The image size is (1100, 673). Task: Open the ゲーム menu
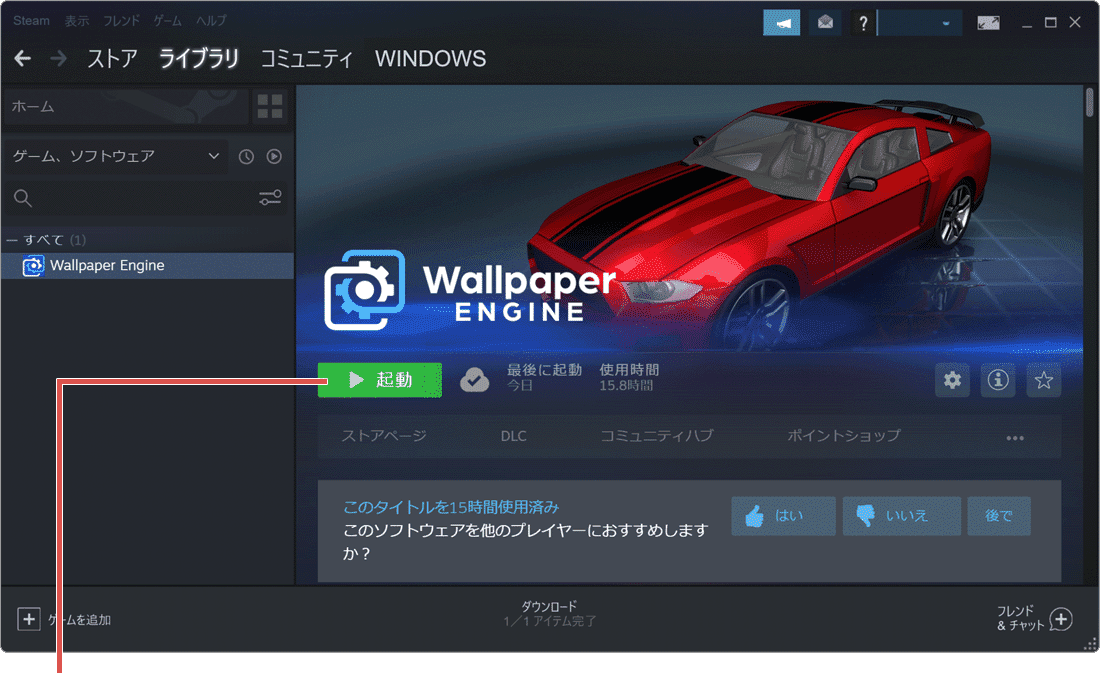coord(168,21)
